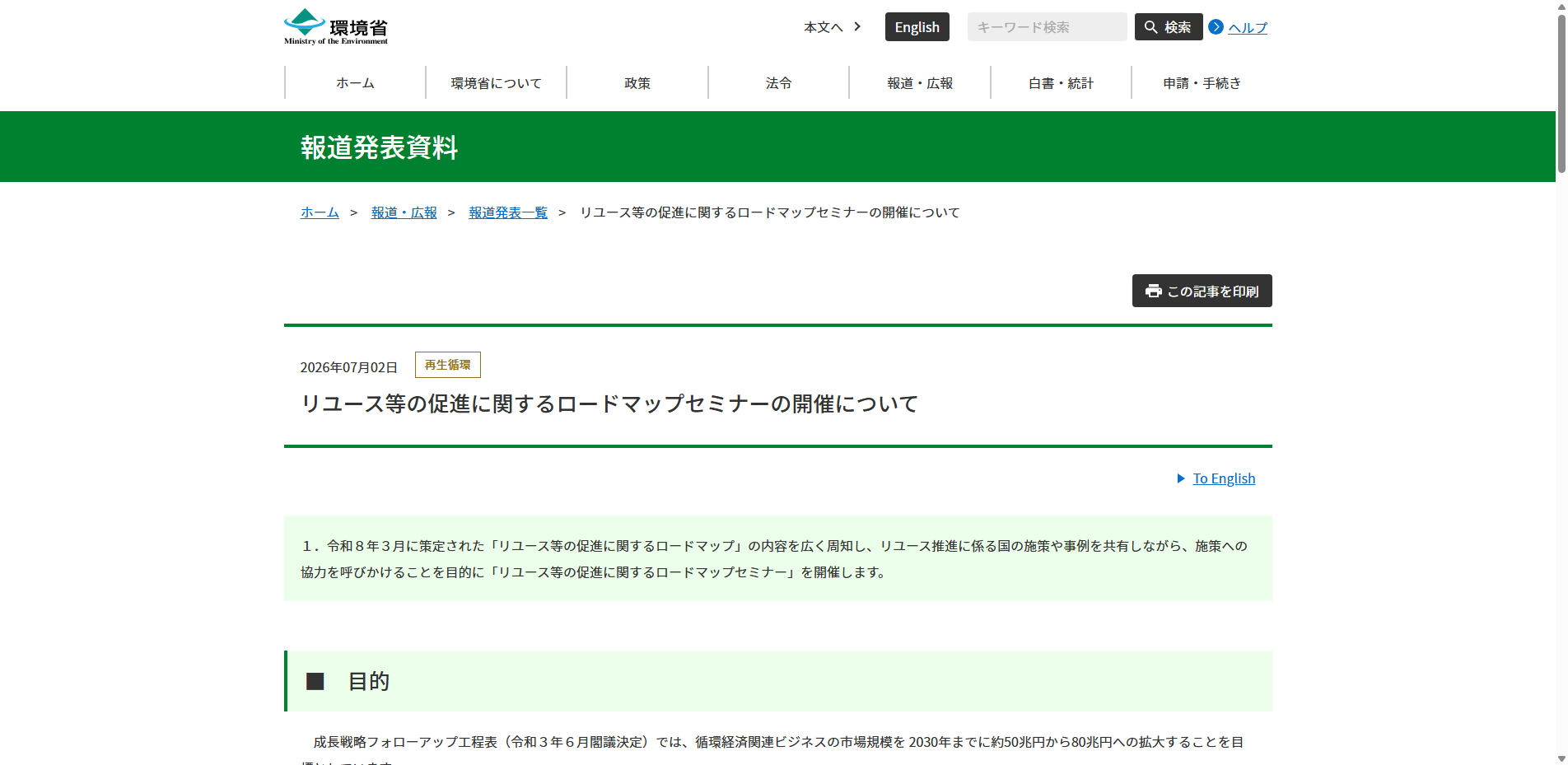This screenshot has height=765, width=1568.
Task: Open the ホーム navigation menu
Action: click(355, 83)
